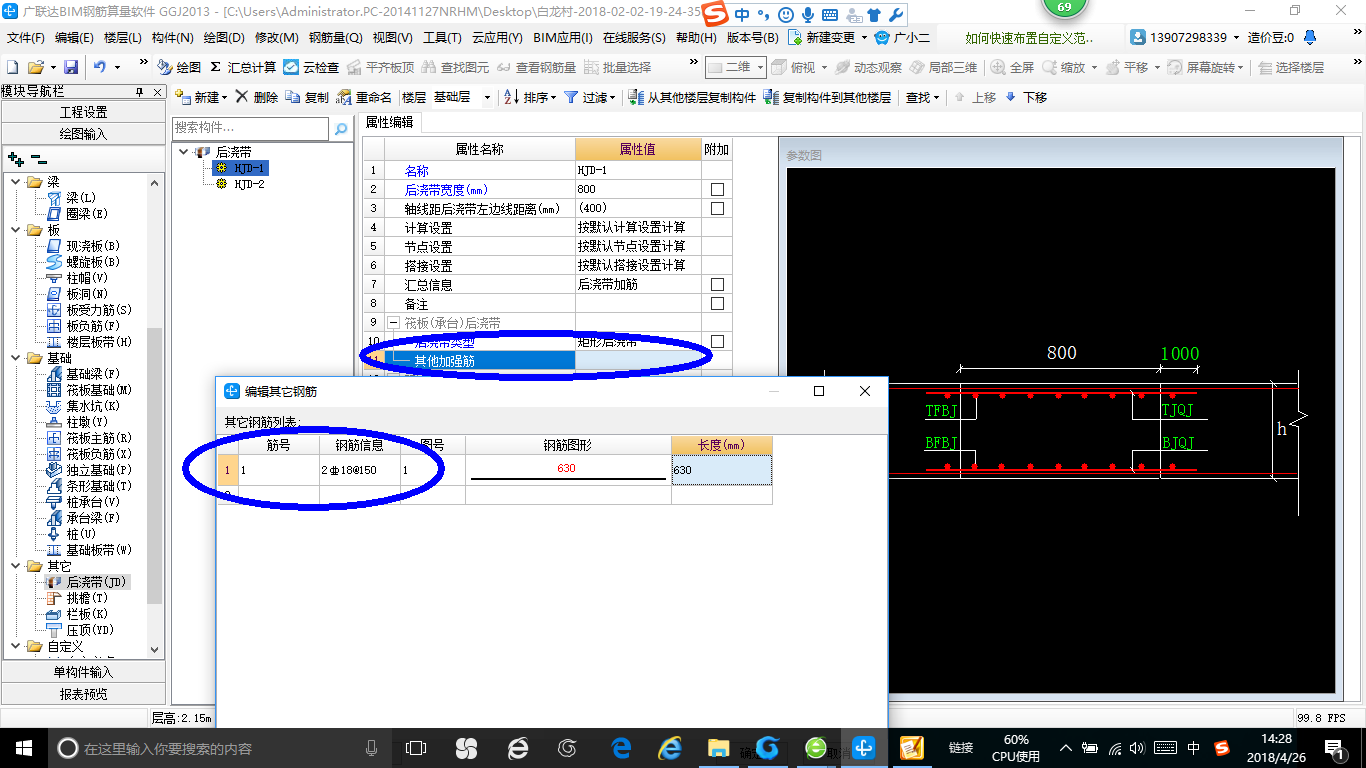Collapse the 筏板(承台)后浇带 property group
1366x768 pixels.
click(394, 323)
